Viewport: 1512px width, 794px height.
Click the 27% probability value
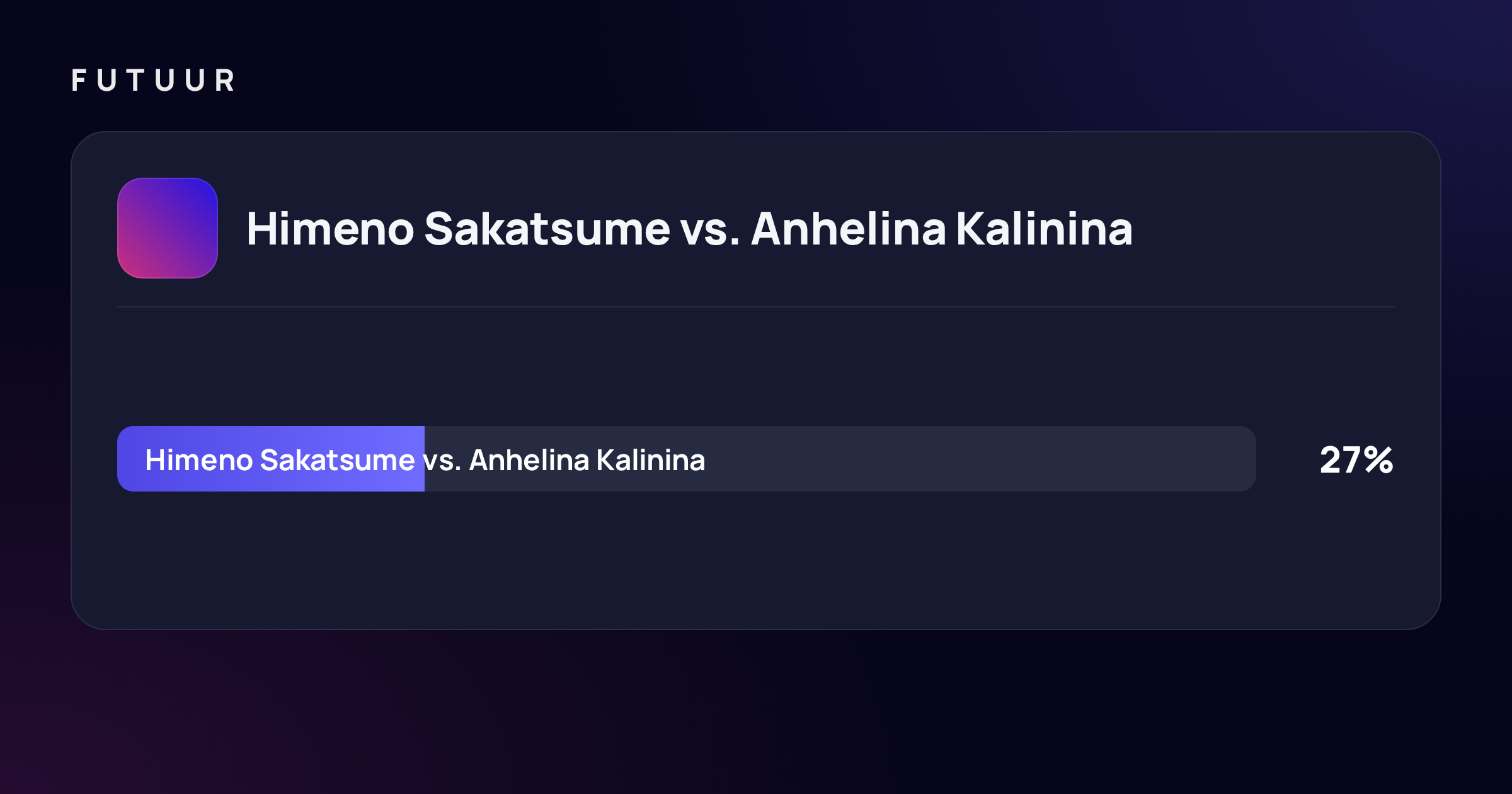click(x=1356, y=460)
